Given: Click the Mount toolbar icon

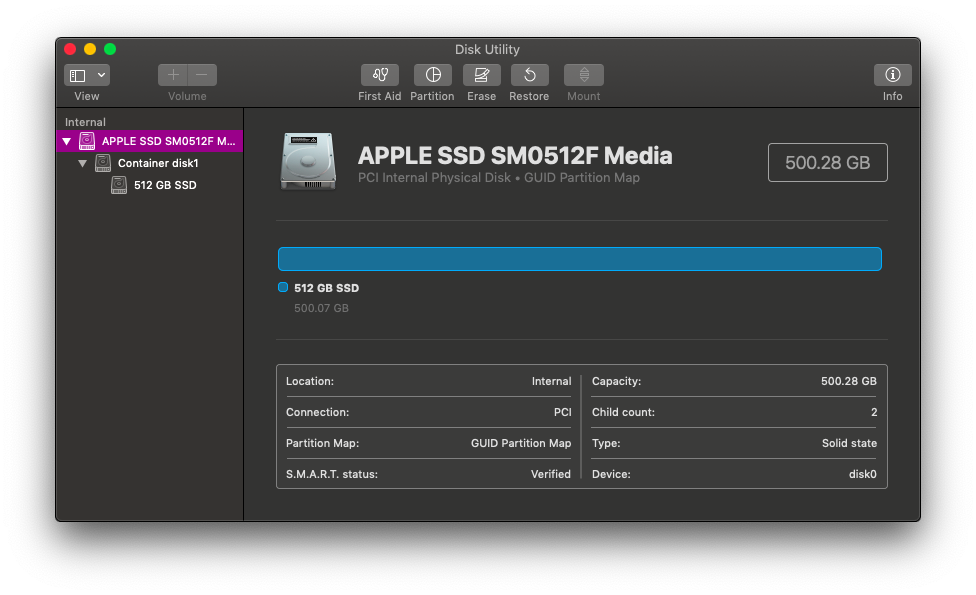Looking at the screenshot, I should (584, 75).
